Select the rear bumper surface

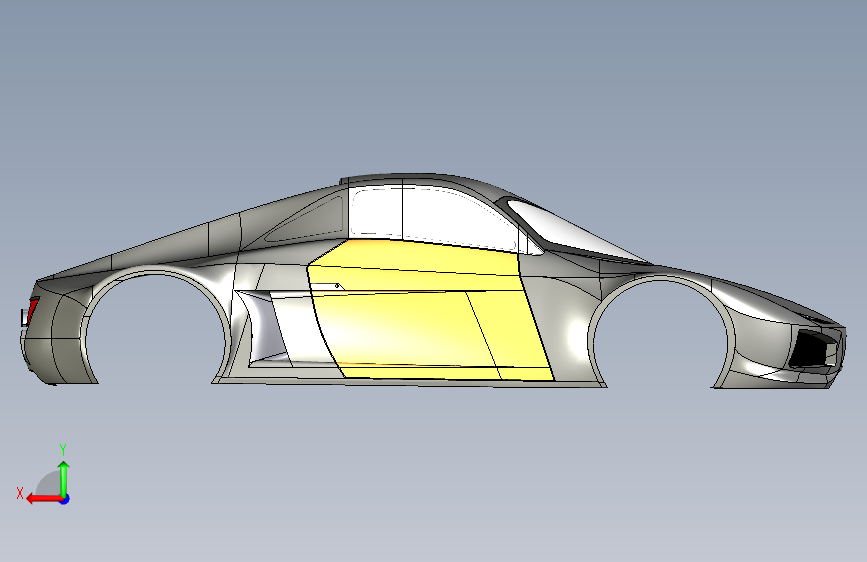coord(53,354)
